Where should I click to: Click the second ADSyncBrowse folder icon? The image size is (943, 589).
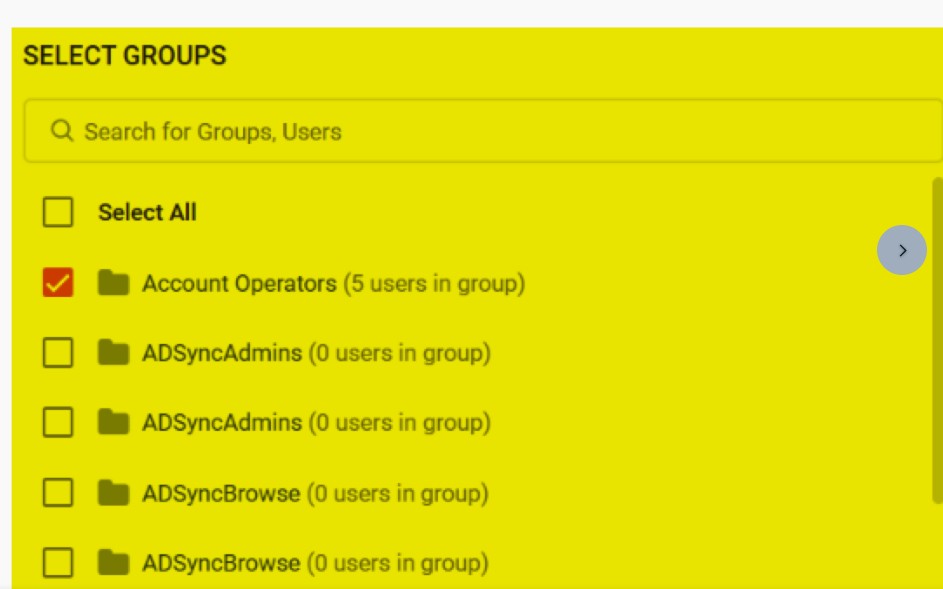pos(114,563)
